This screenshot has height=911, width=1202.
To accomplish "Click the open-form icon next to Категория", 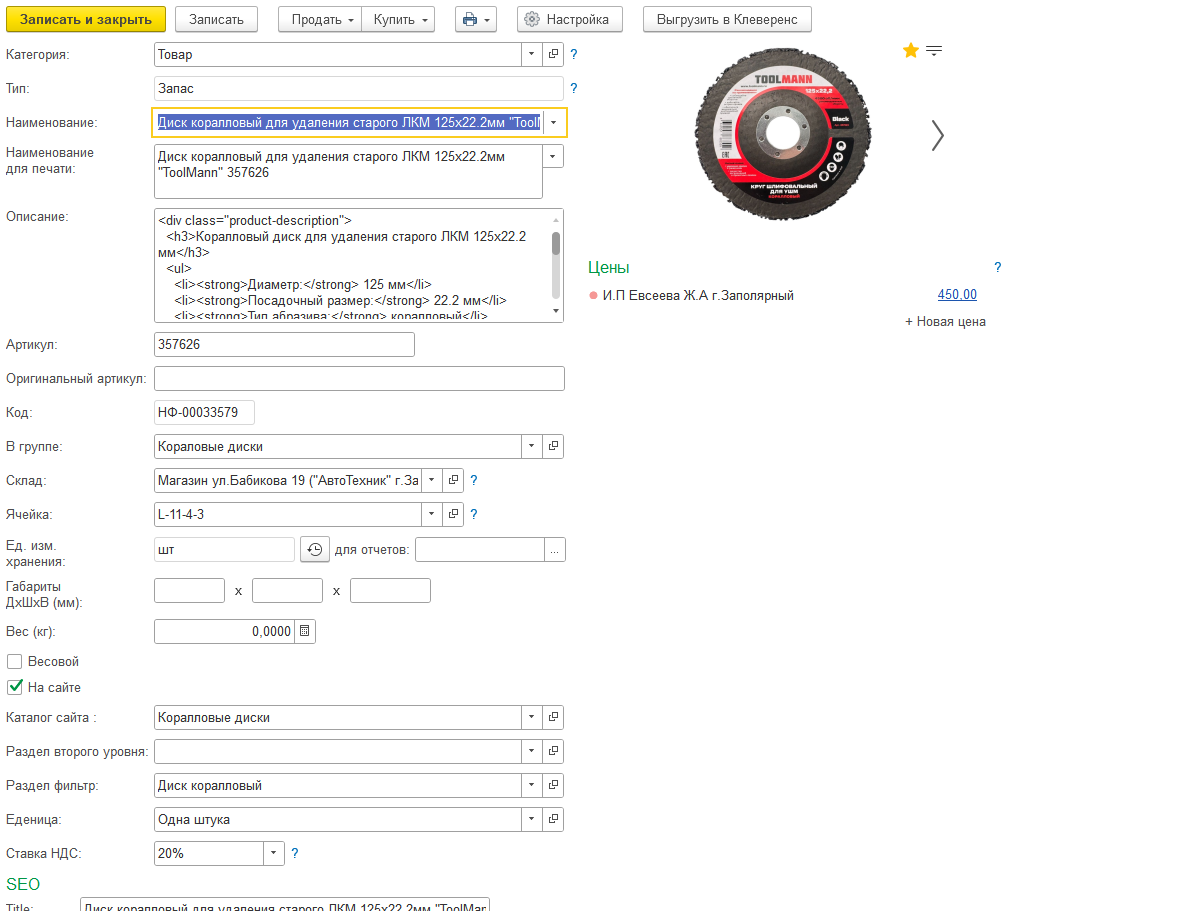I will (x=553, y=54).
